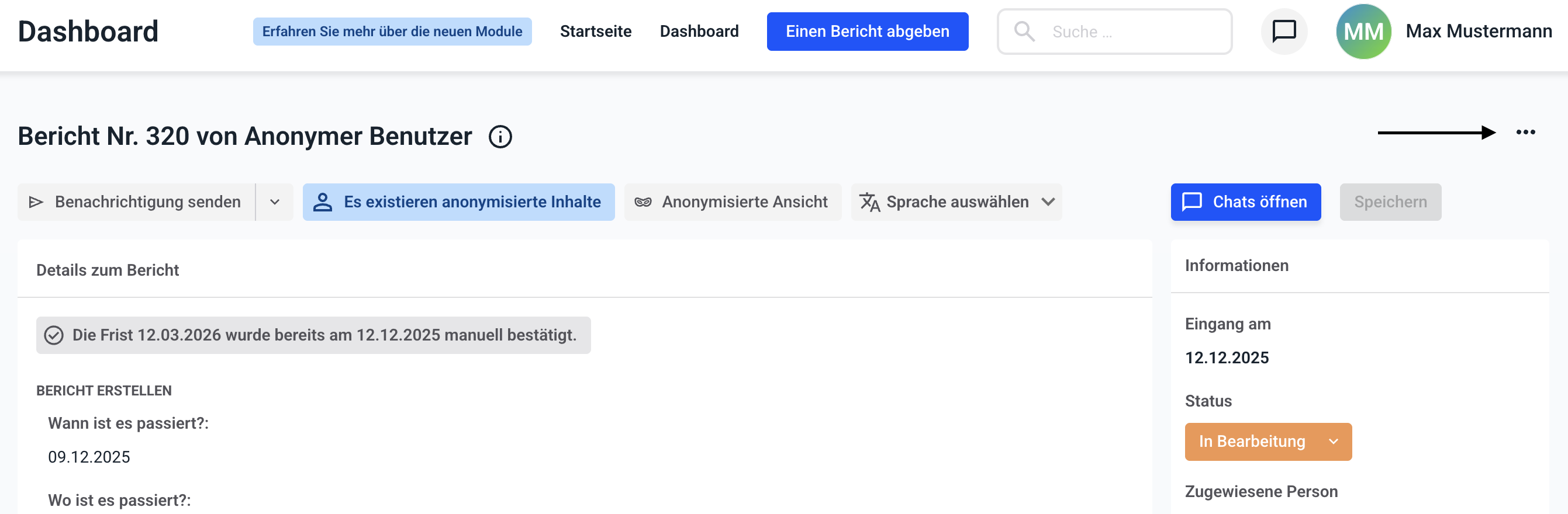Open the chat messages icon in header
The width and height of the screenshot is (1568, 514).
point(1284,31)
